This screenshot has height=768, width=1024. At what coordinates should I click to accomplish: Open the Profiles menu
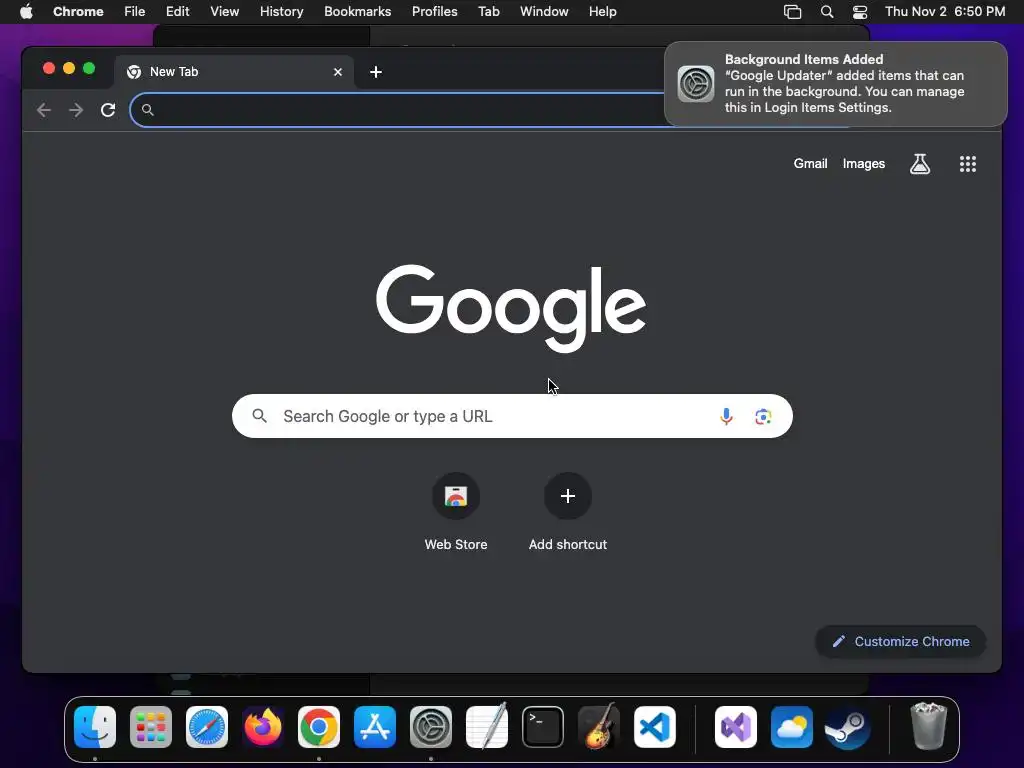click(x=434, y=12)
